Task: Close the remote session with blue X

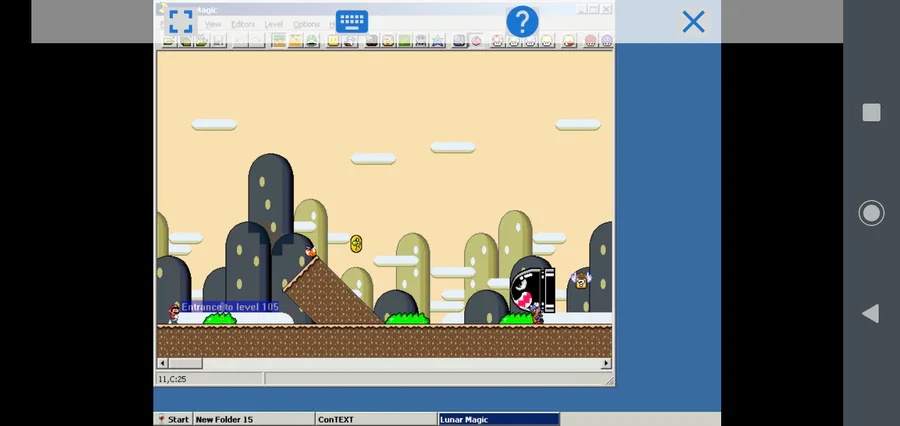Action: (693, 22)
